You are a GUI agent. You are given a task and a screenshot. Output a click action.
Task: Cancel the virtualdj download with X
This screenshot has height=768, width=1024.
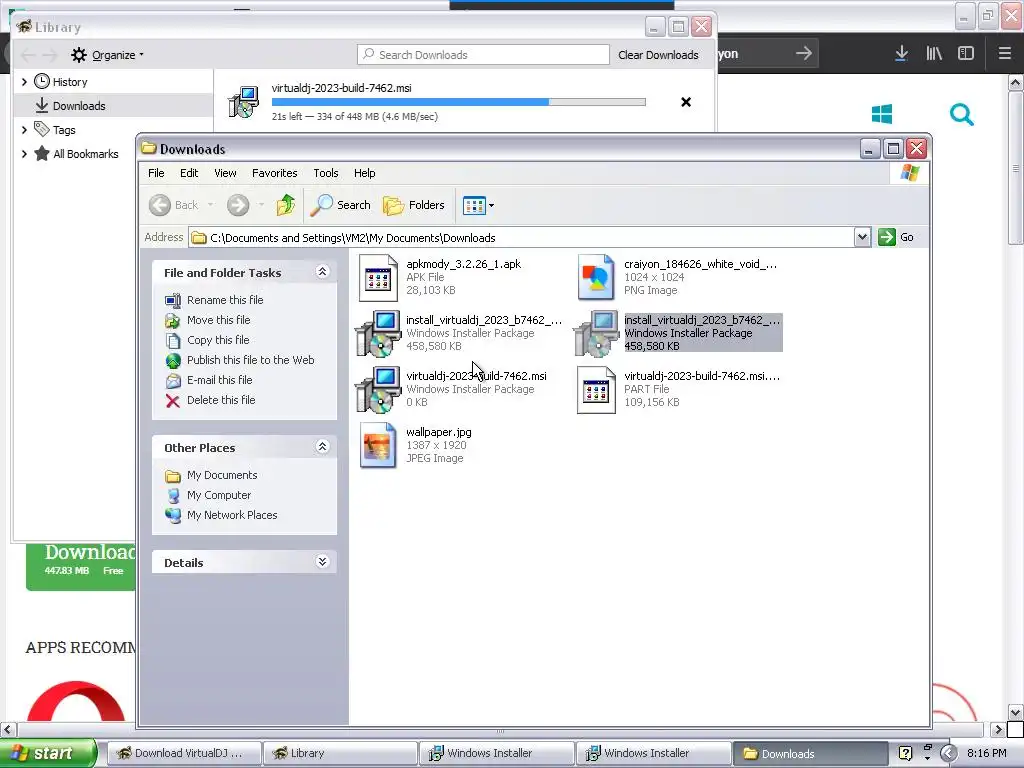686,102
